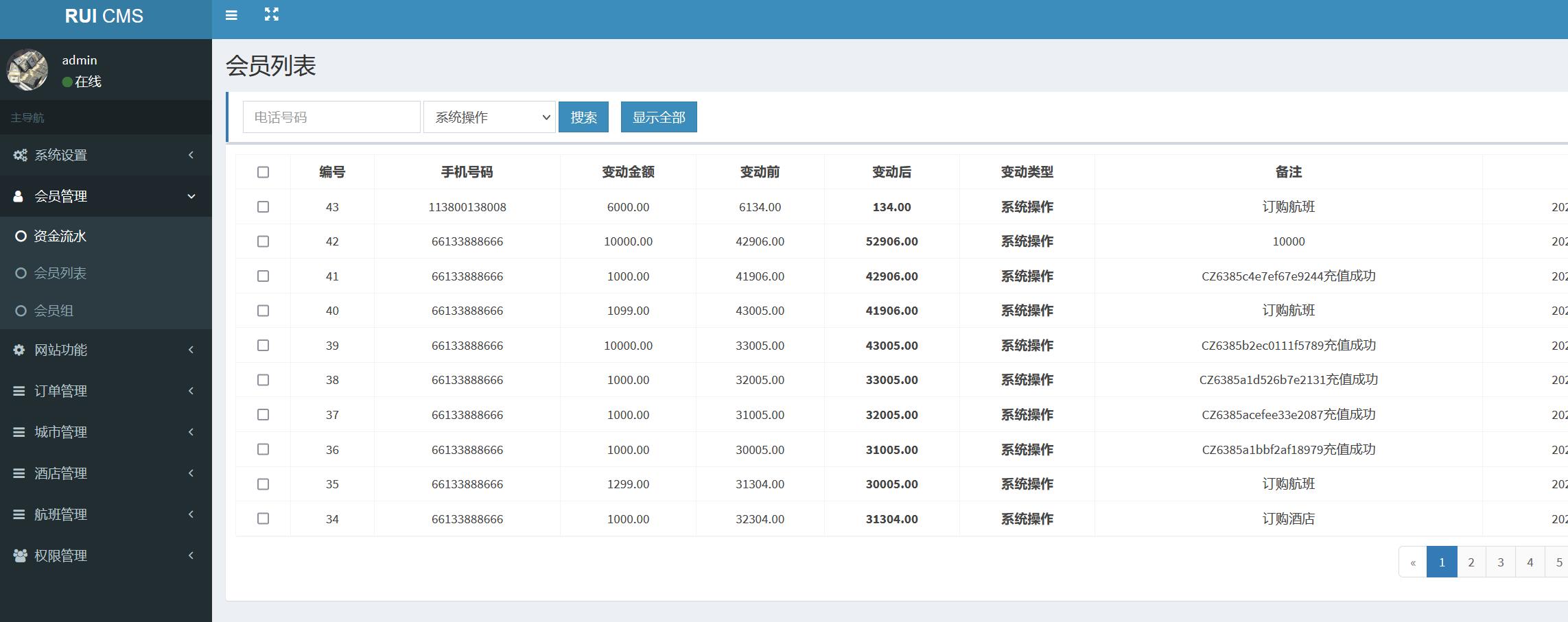Click the 显示全部 button
The height and width of the screenshot is (622, 1568).
point(659,117)
